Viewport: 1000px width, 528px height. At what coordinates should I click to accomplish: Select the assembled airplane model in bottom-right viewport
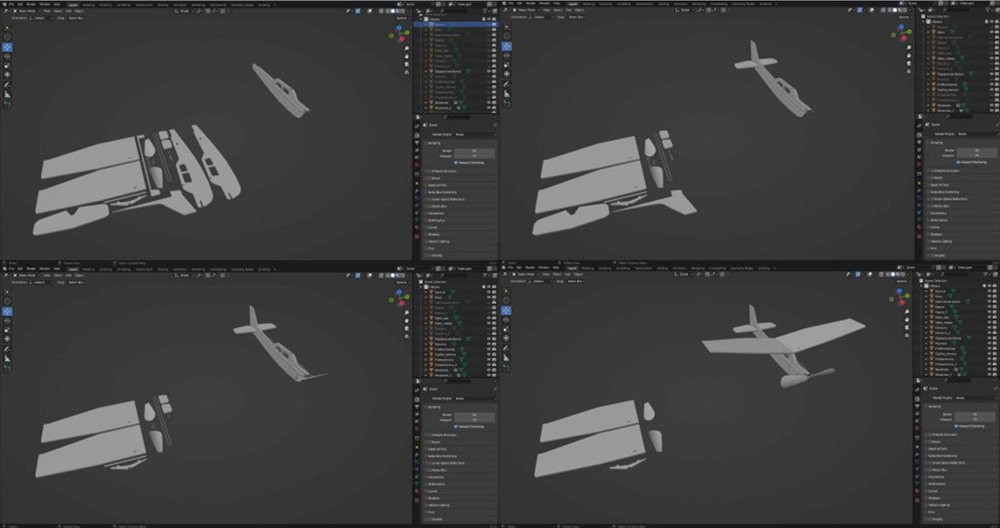pyautogui.click(x=790, y=345)
